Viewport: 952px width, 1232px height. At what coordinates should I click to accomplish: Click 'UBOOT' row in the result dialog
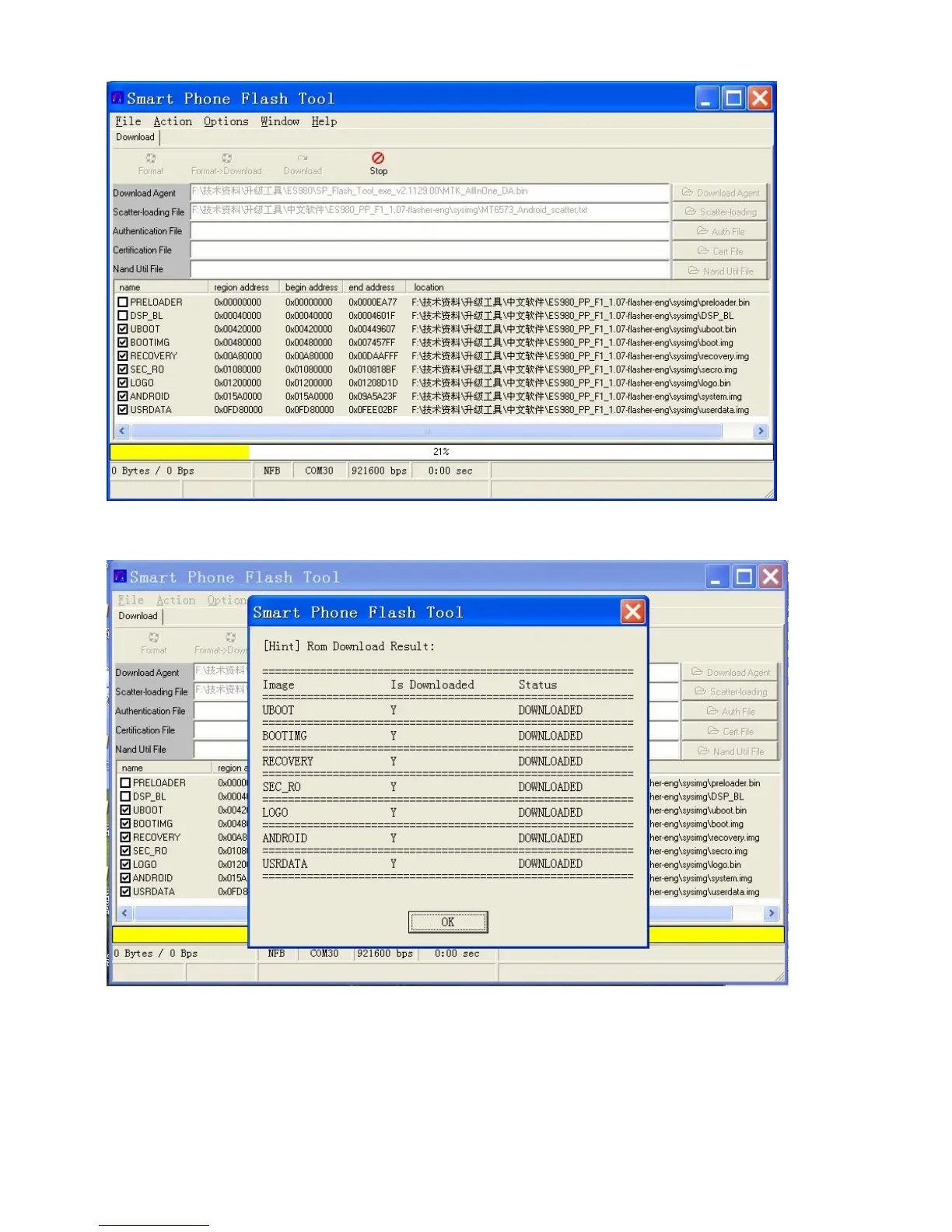pyautogui.click(x=448, y=710)
